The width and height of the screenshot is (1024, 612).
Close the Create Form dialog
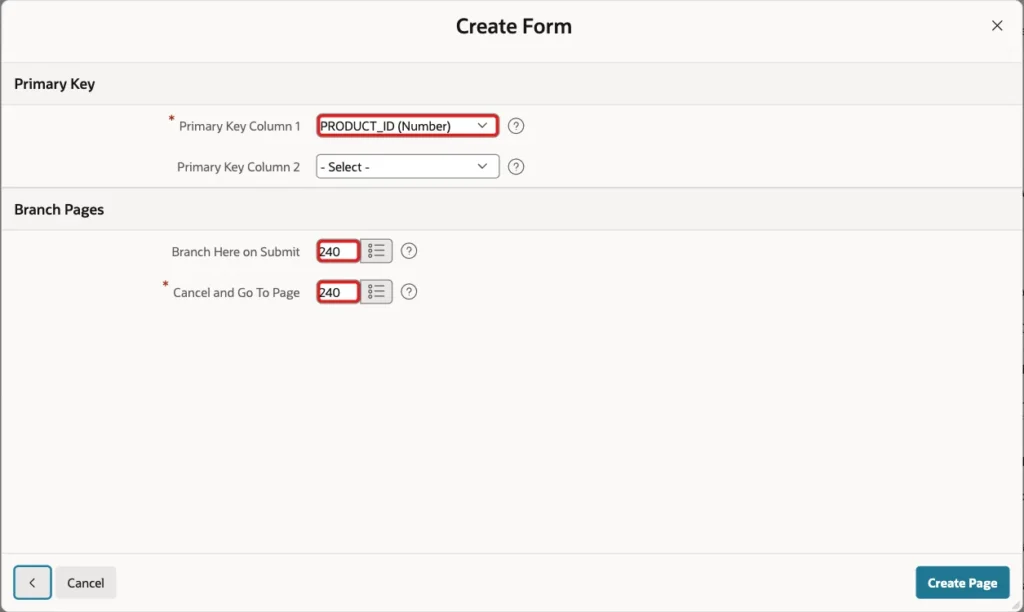[x=997, y=25]
